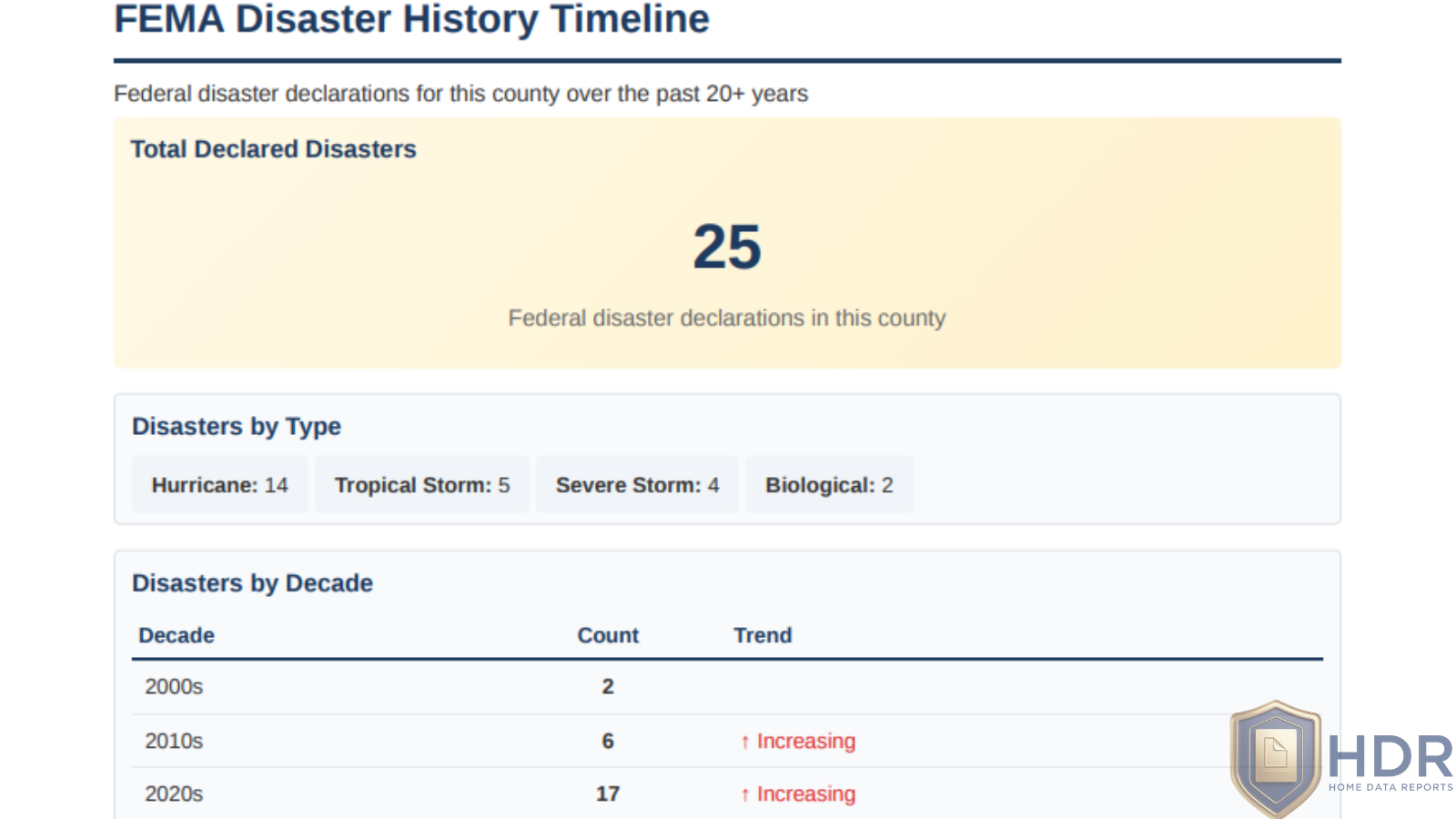Click the Hurricane: 14 type chip

[x=219, y=485]
